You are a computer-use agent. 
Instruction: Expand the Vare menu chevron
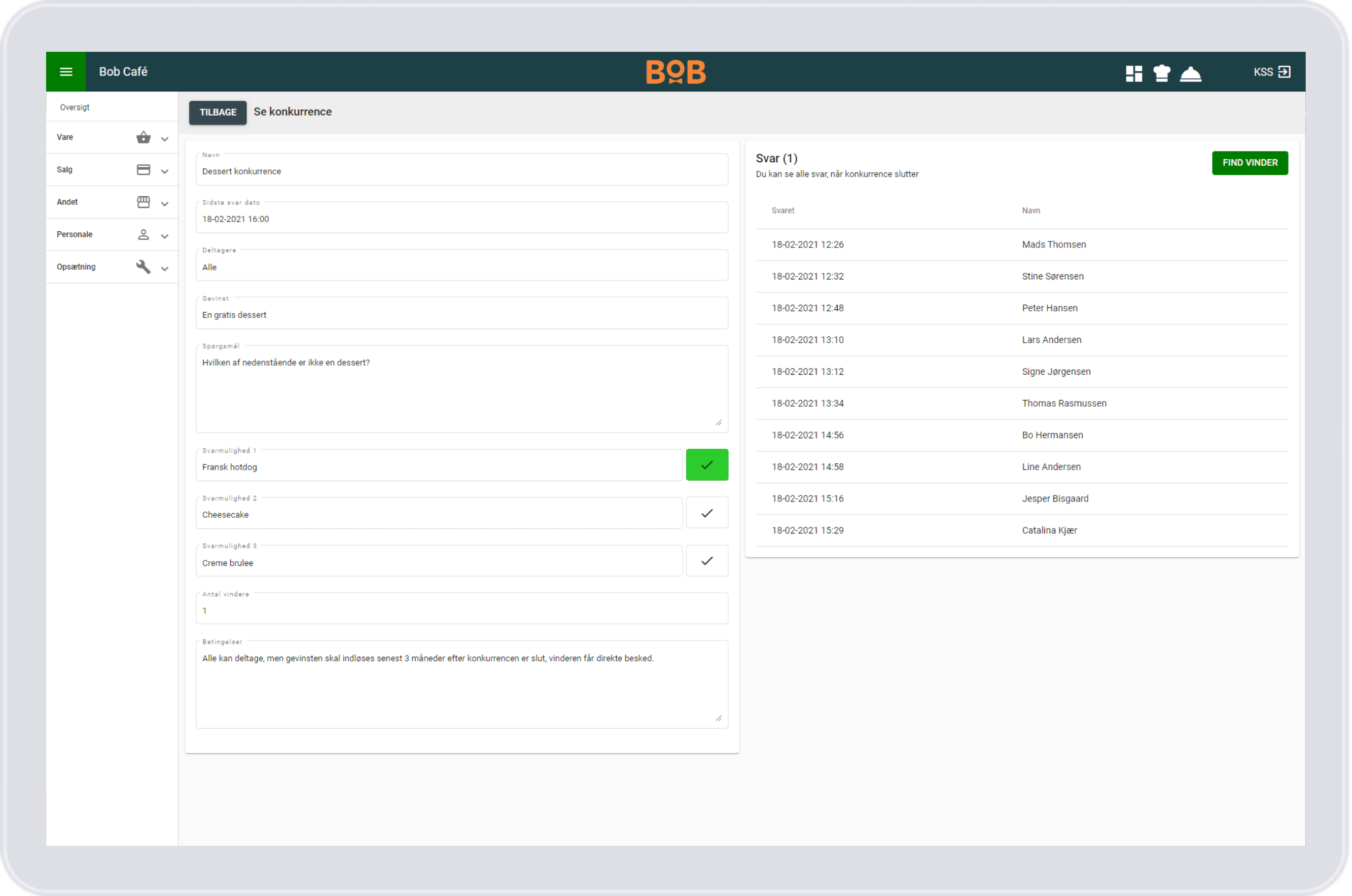165,139
